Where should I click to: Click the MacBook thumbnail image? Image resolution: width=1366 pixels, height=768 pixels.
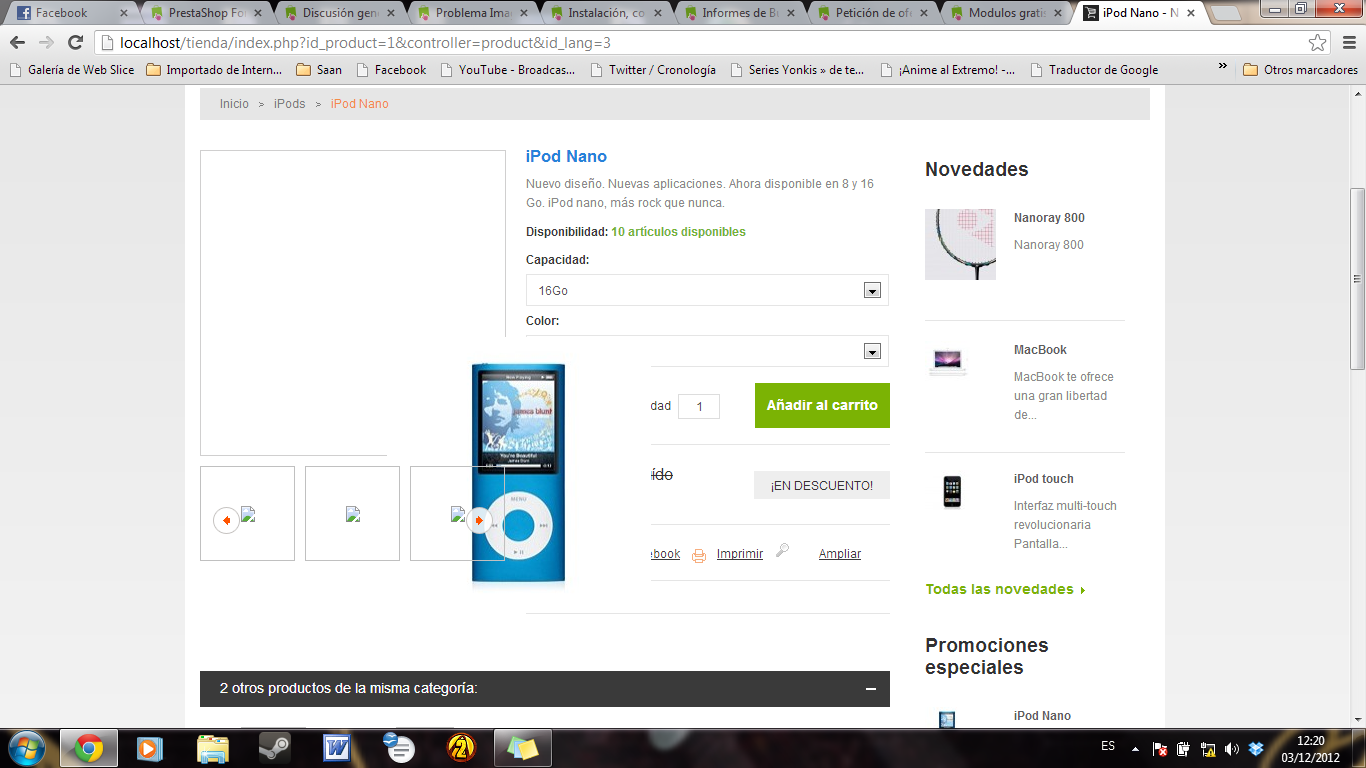tap(946, 361)
